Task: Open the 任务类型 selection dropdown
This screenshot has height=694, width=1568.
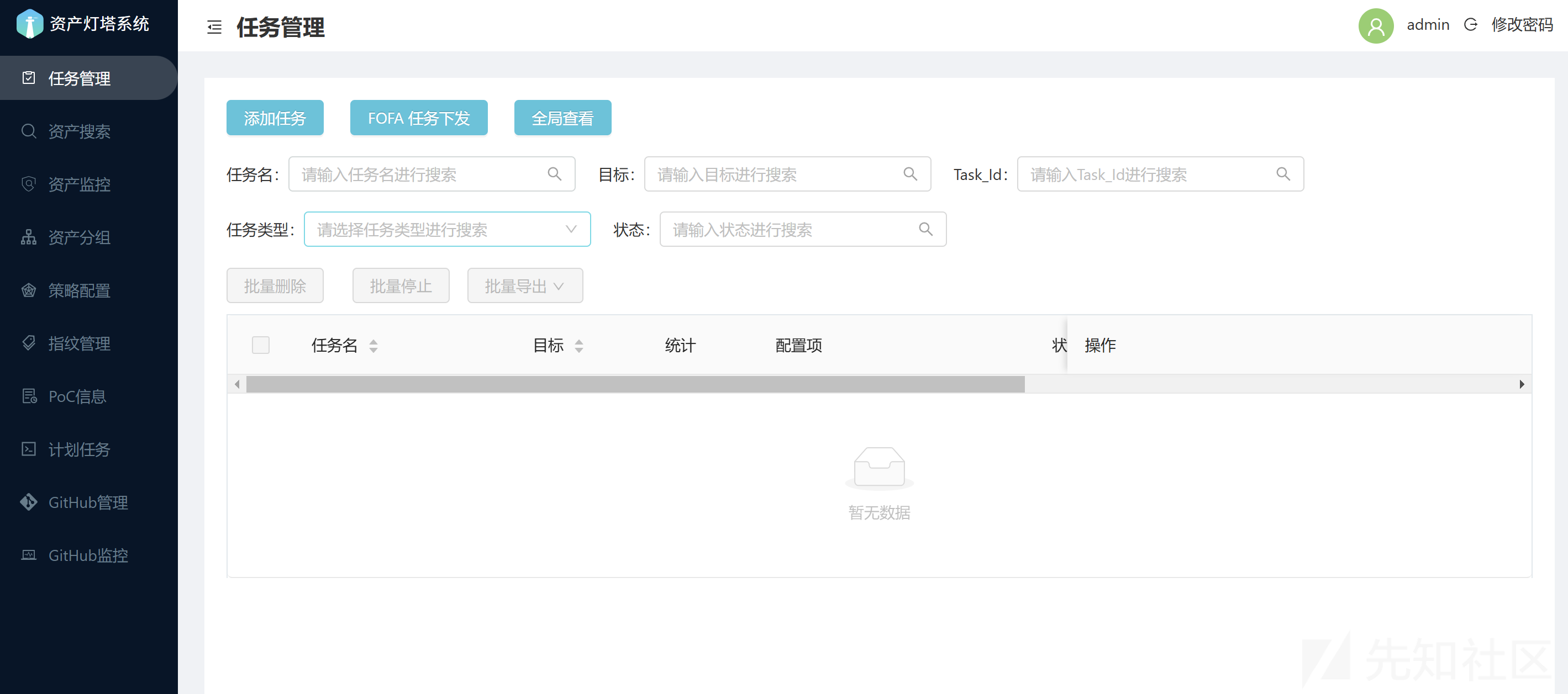Action: coord(448,229)
